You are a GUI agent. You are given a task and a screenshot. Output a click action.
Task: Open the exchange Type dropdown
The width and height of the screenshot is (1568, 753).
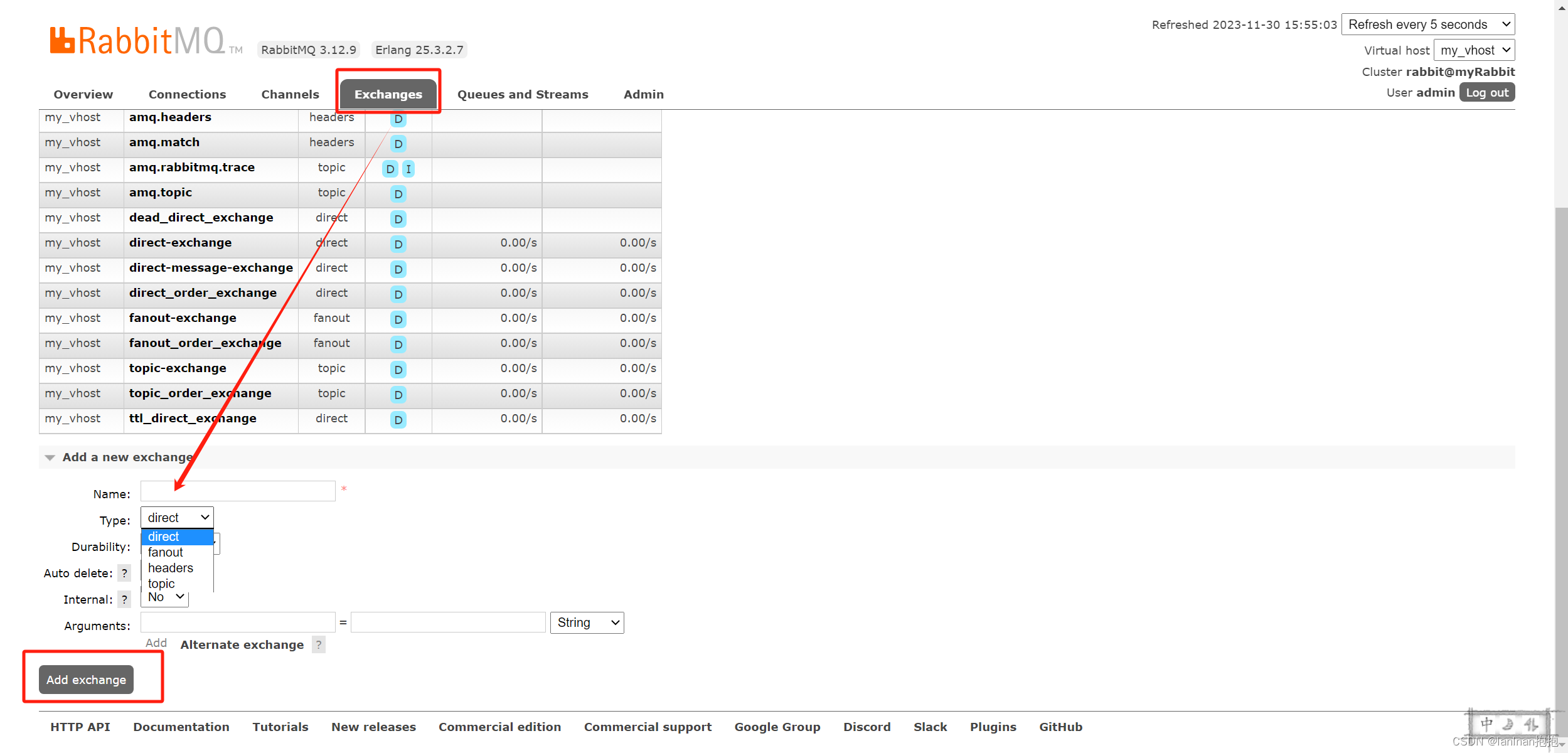(177, 518)
